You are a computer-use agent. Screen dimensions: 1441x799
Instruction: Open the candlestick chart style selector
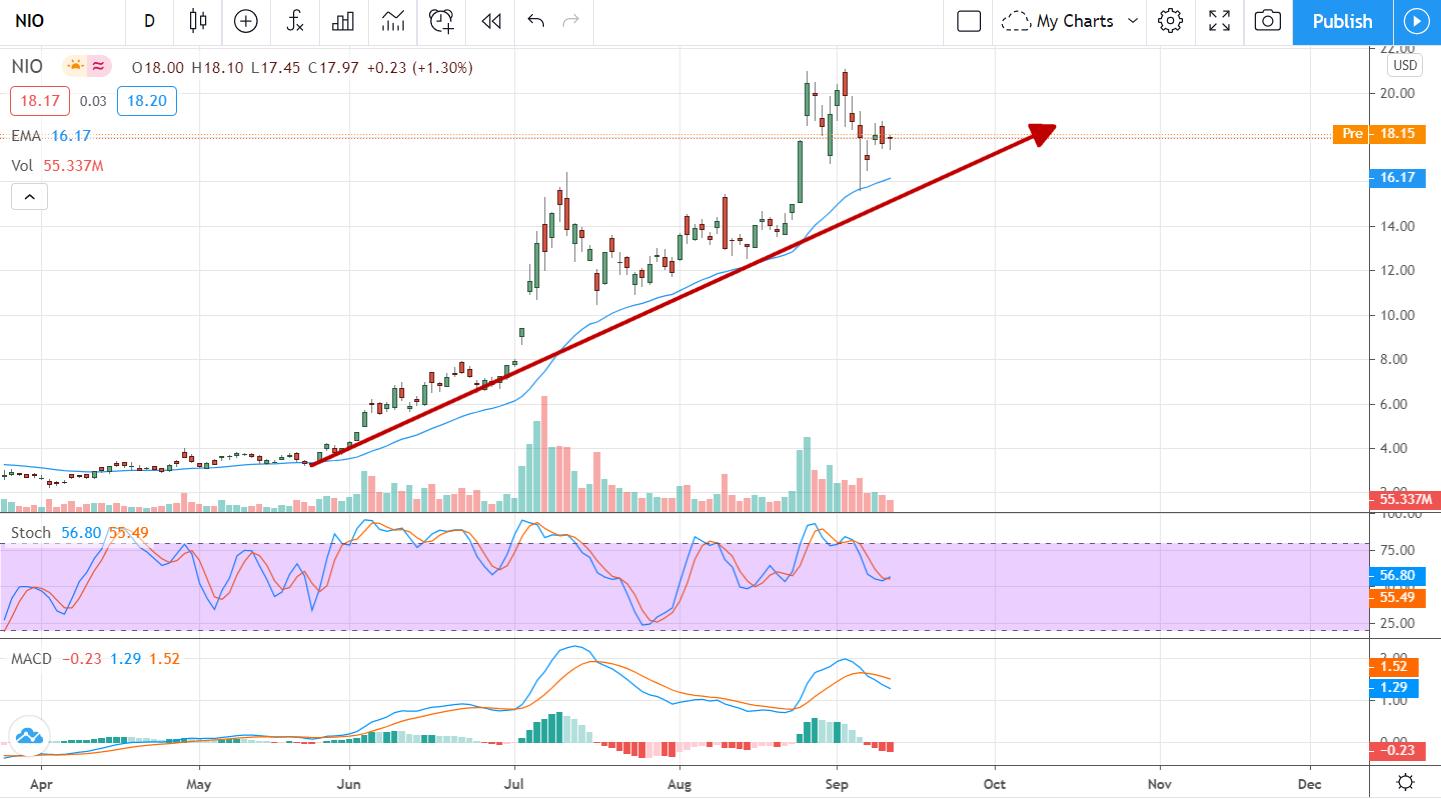pyautogui.click(x=197, y=21)
